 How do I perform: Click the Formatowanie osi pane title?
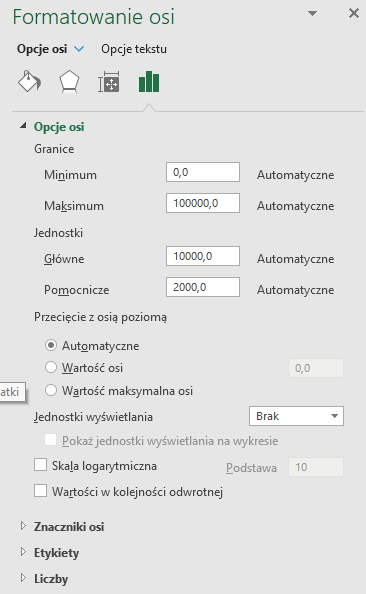pos(94,17)
